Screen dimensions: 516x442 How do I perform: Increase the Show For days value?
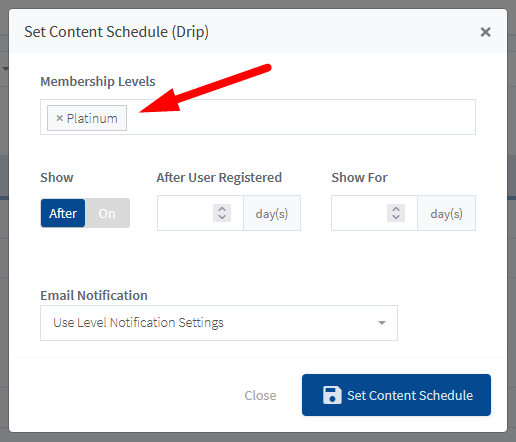point(396,209)
